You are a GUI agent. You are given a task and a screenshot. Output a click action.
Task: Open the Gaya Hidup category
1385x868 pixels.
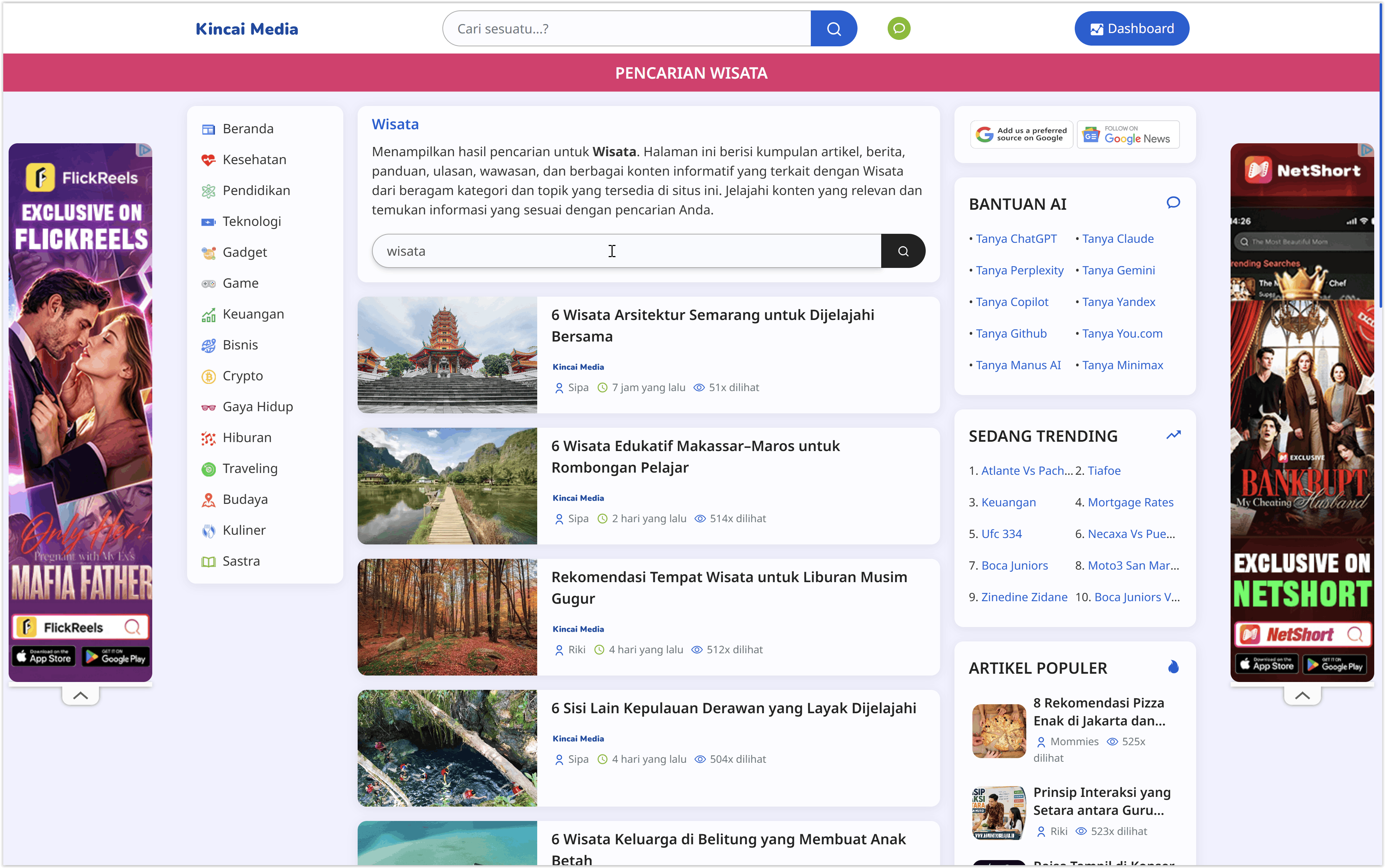258,408
